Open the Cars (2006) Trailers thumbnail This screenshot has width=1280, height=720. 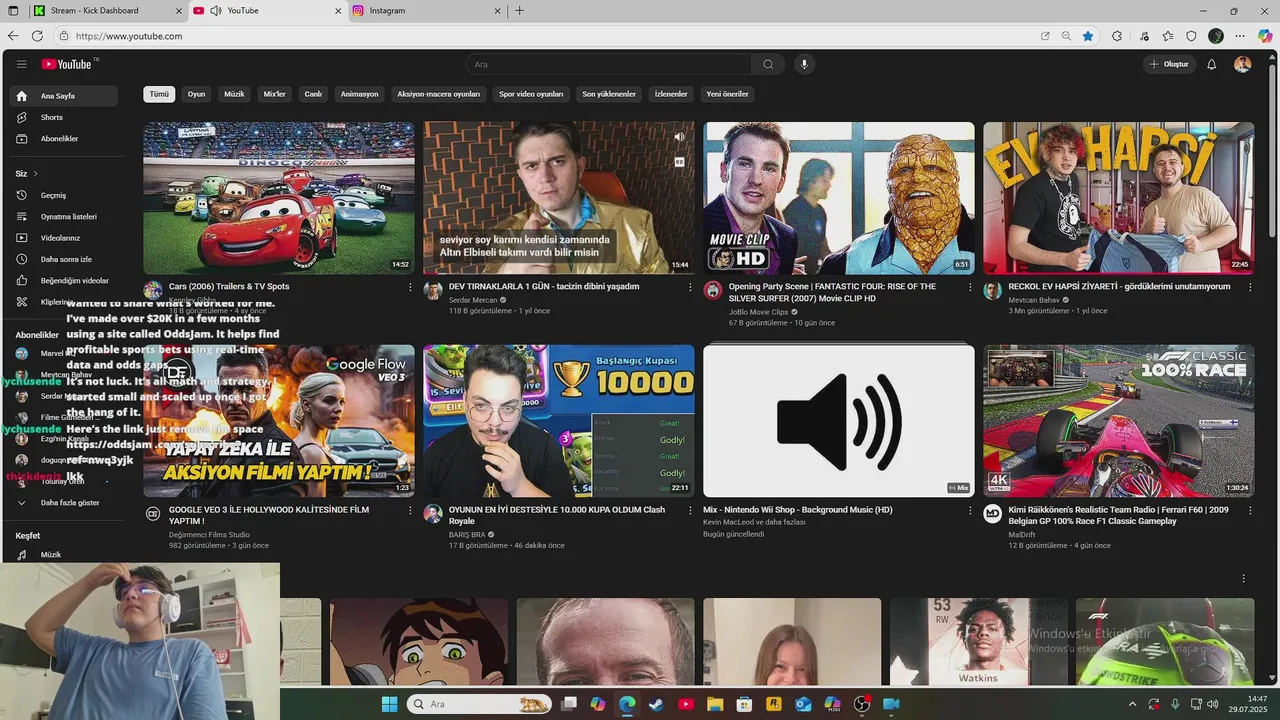[x=279, y=198]
